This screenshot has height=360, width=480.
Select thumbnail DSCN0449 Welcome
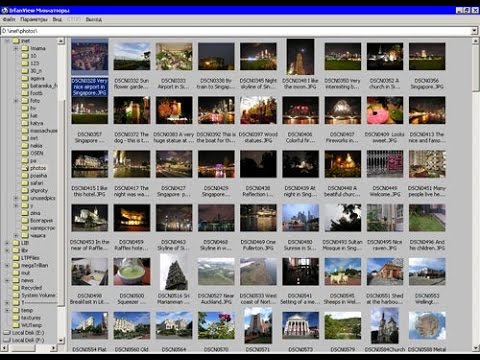tap(385, 164)
